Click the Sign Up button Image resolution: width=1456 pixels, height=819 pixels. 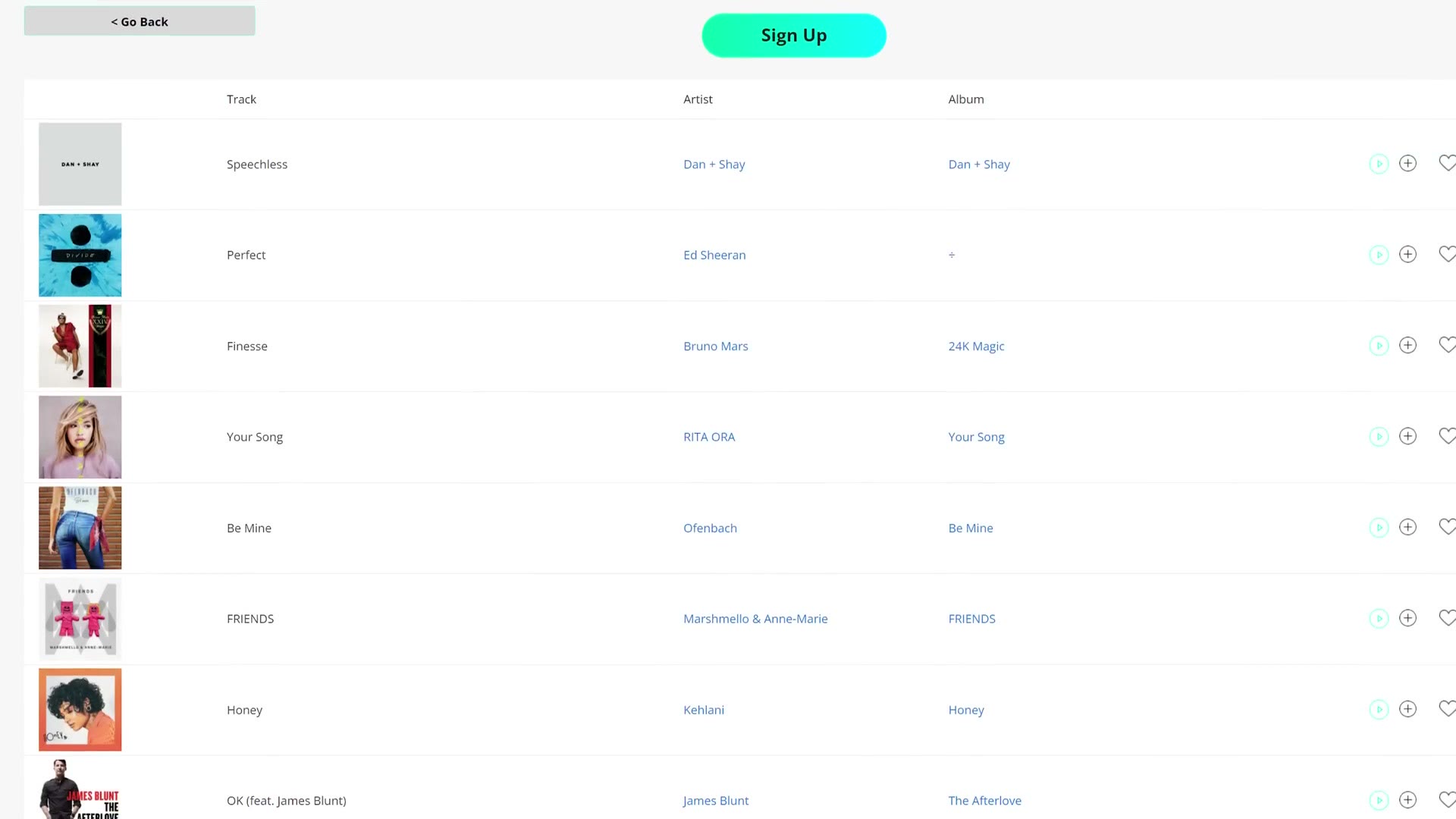click(x=794, y=36)
